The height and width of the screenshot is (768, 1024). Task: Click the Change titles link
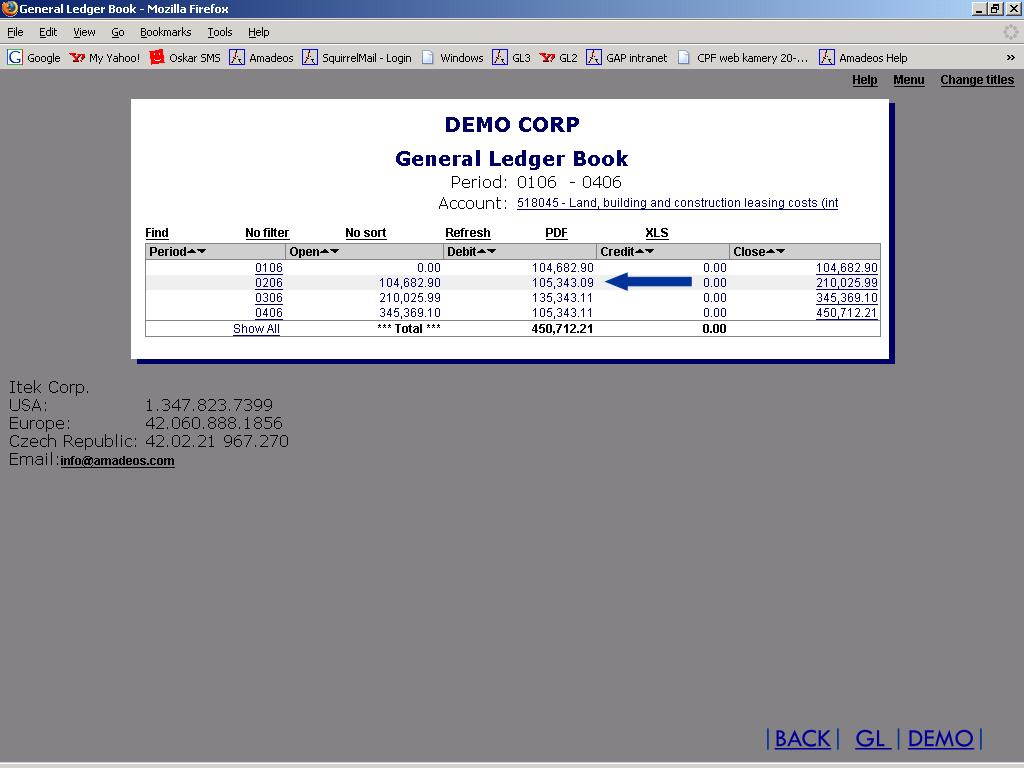click(977, 80)
